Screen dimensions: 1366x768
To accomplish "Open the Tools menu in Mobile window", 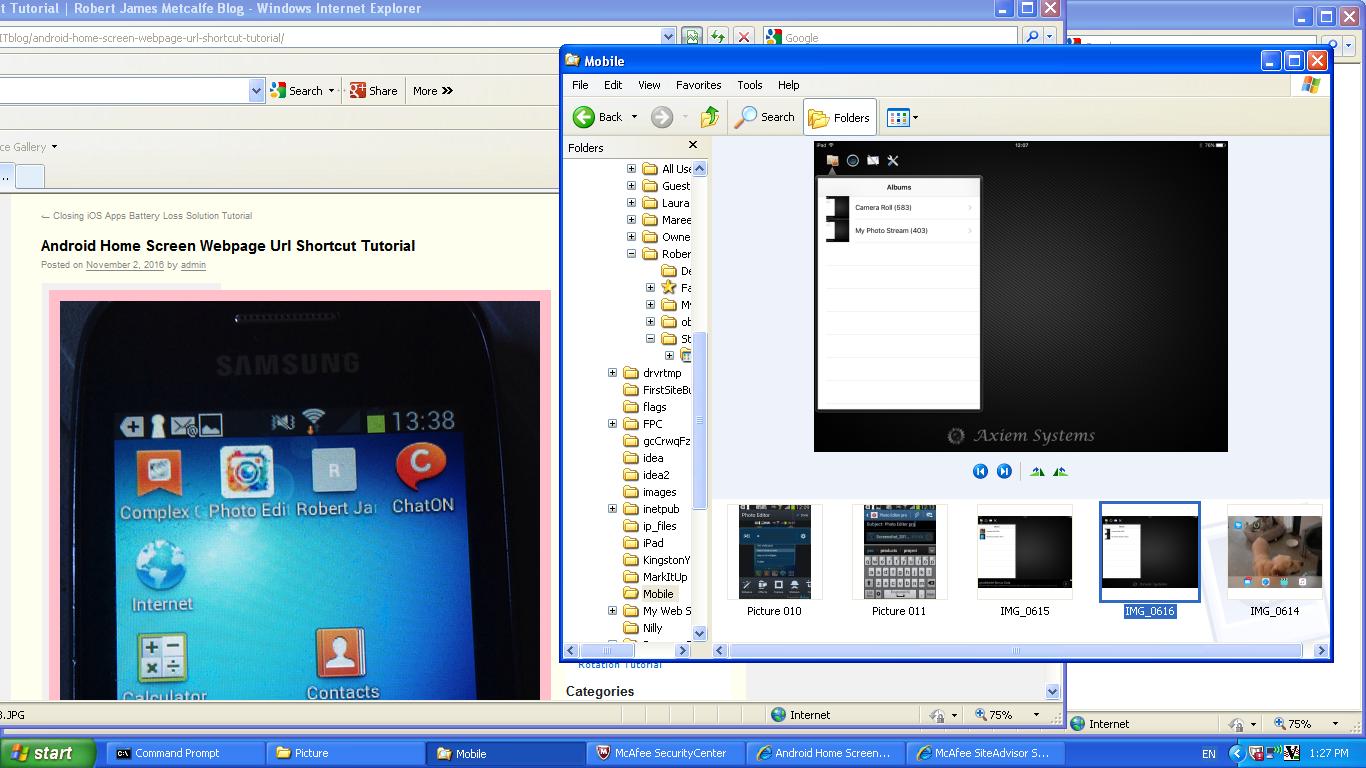I will coord(749,85).
